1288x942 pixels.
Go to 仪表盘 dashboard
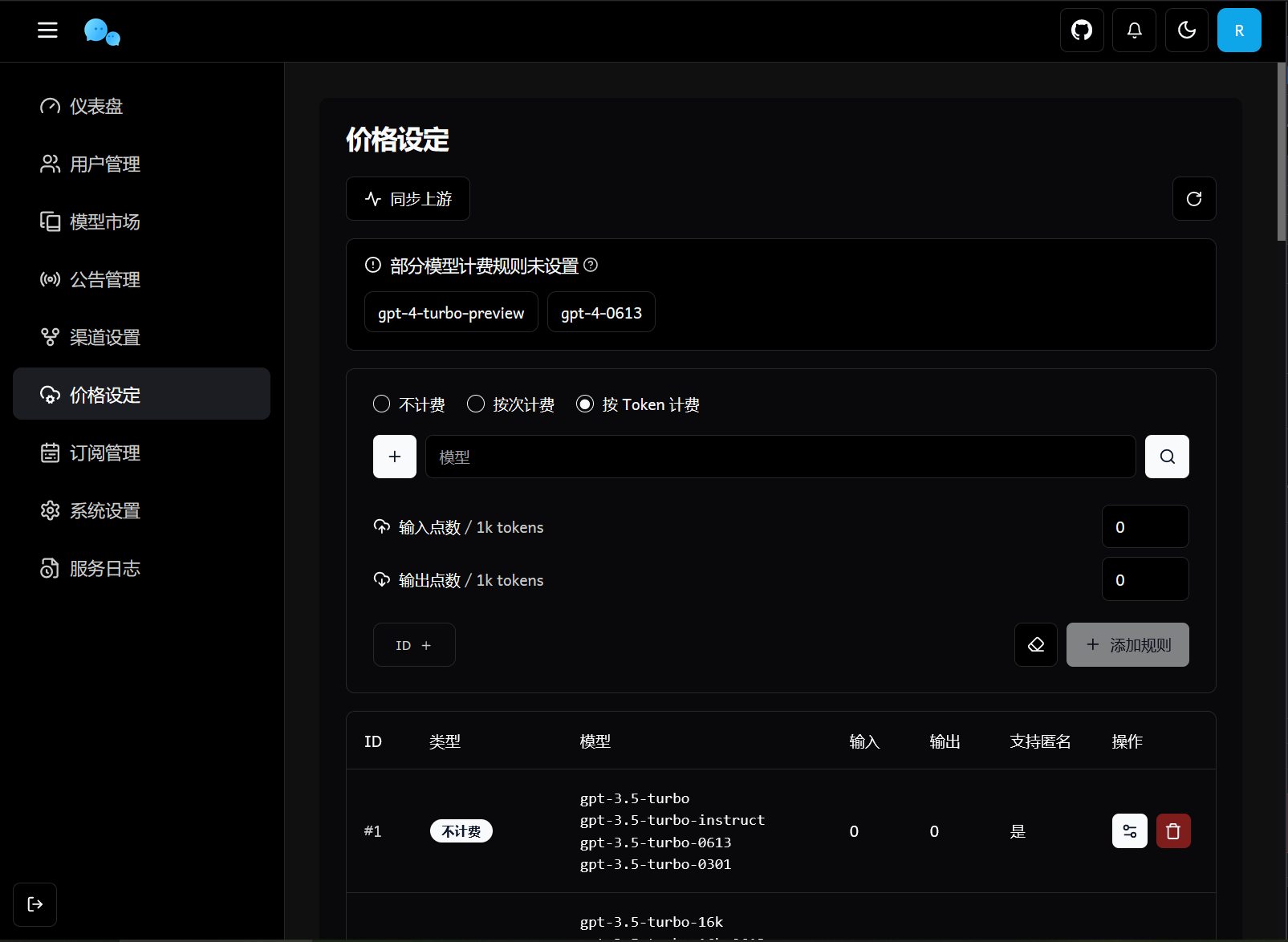(x=141, y=106)
